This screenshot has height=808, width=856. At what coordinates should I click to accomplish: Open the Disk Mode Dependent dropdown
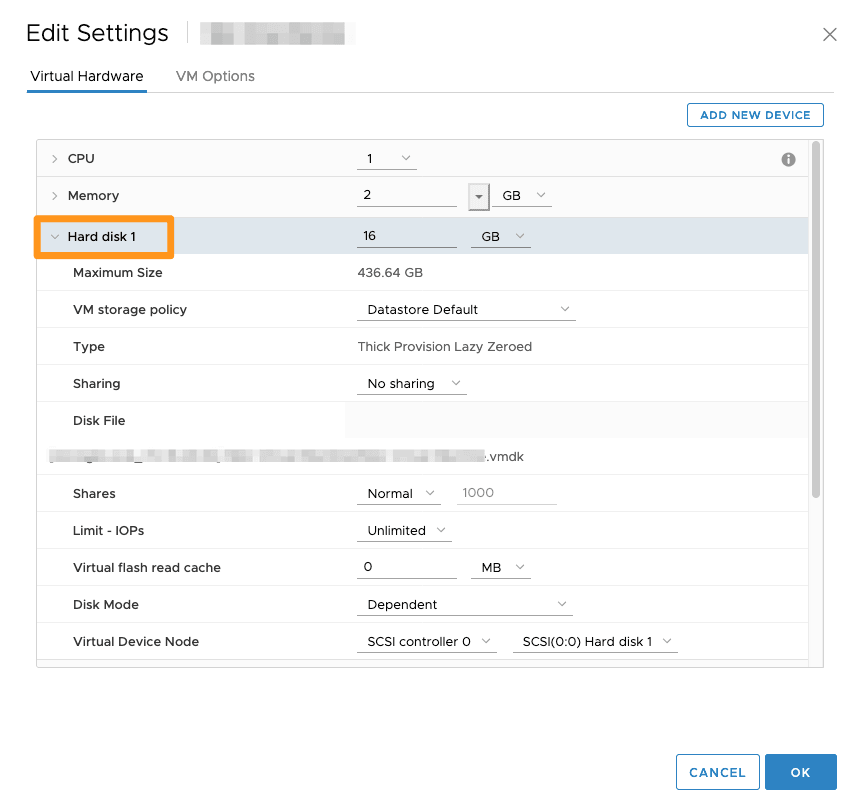pyautogui.click(x=465, y=605)
